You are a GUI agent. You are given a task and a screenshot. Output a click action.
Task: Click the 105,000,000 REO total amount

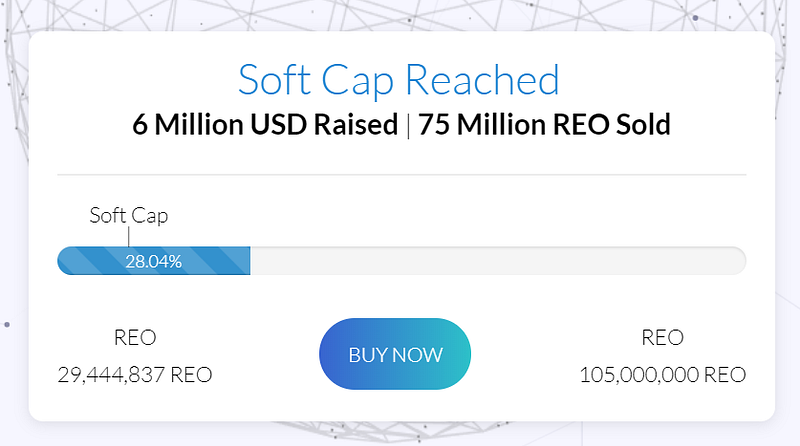[x=663, y=375]
